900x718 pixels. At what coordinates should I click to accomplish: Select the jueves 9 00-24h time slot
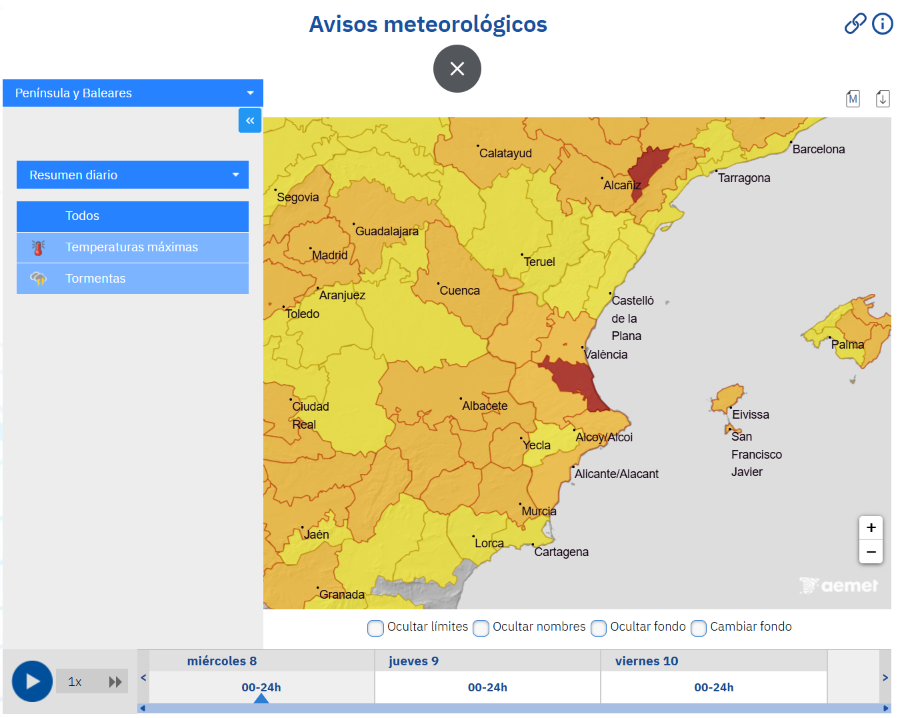point(487,687)
